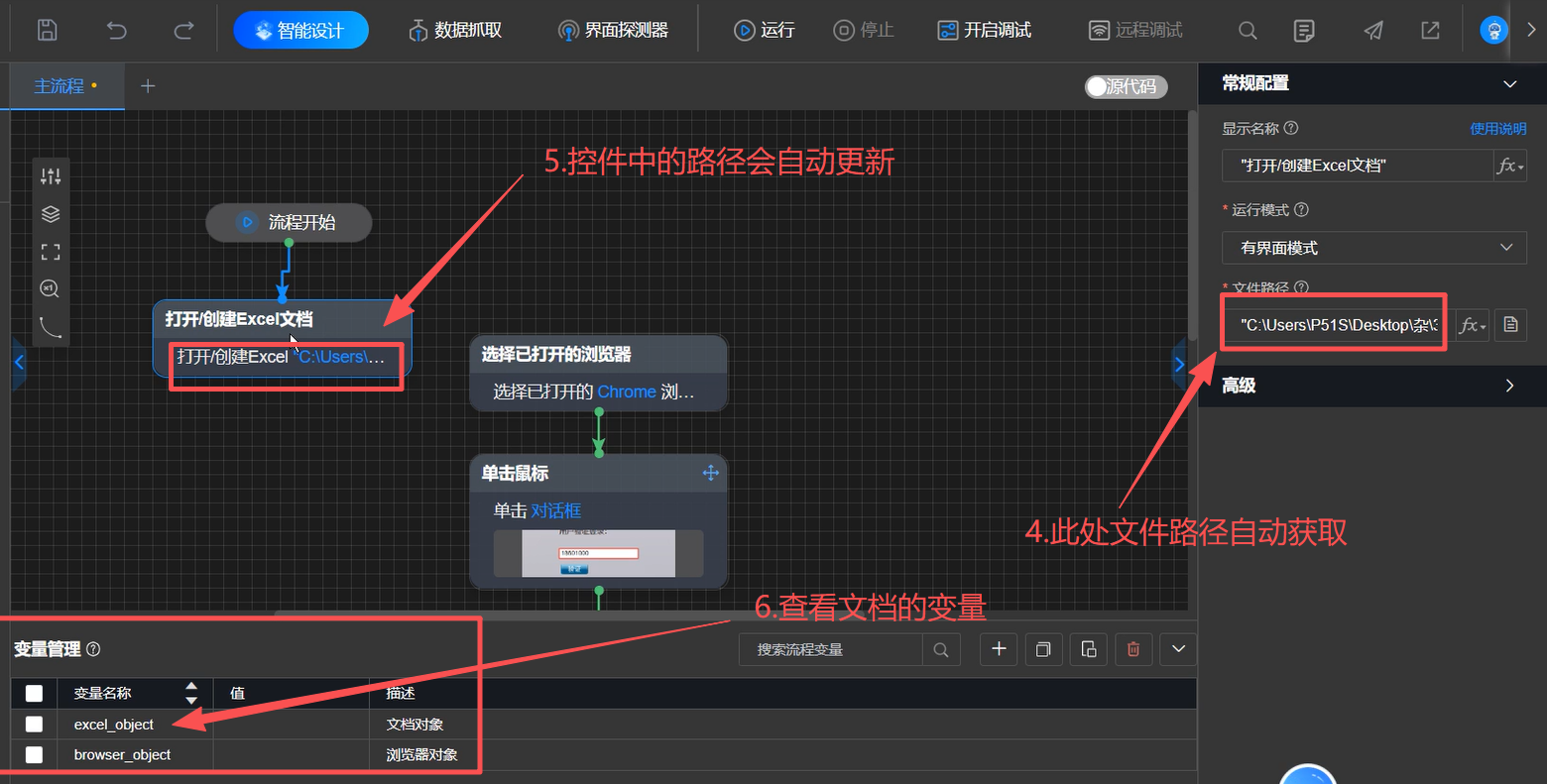Open 数据抓取 tool
1547x784 pixels.
455,31
